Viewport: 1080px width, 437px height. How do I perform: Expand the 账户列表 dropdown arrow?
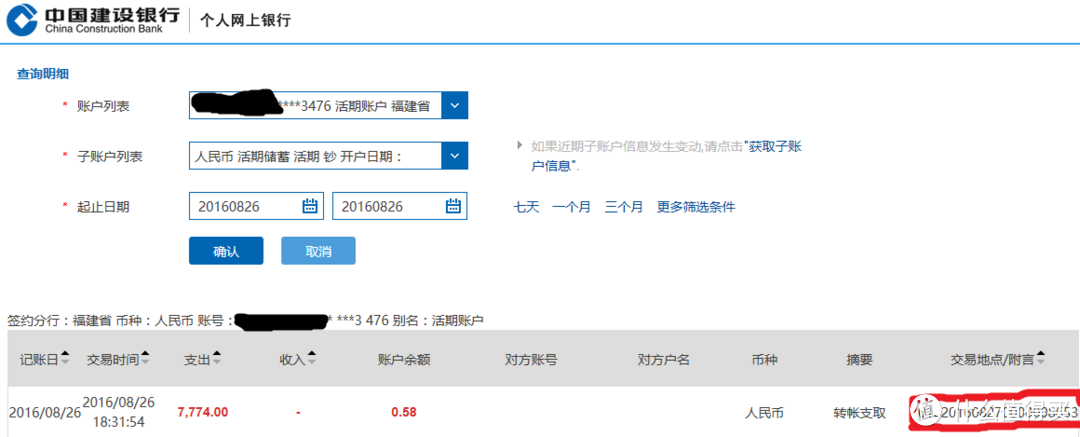pyautogui.click(x=454, y=105)
